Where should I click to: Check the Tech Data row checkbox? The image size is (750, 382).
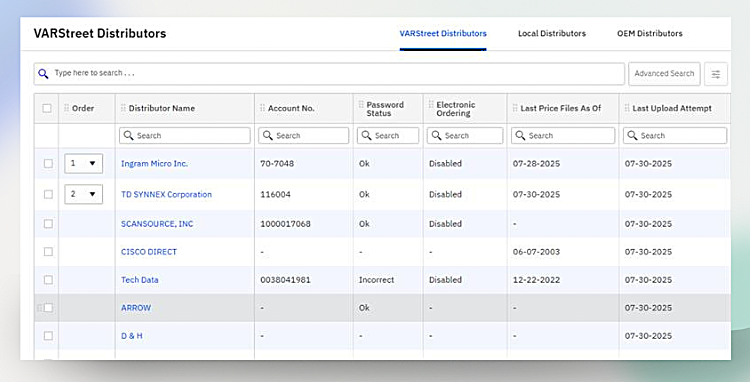tap(48, 280)
